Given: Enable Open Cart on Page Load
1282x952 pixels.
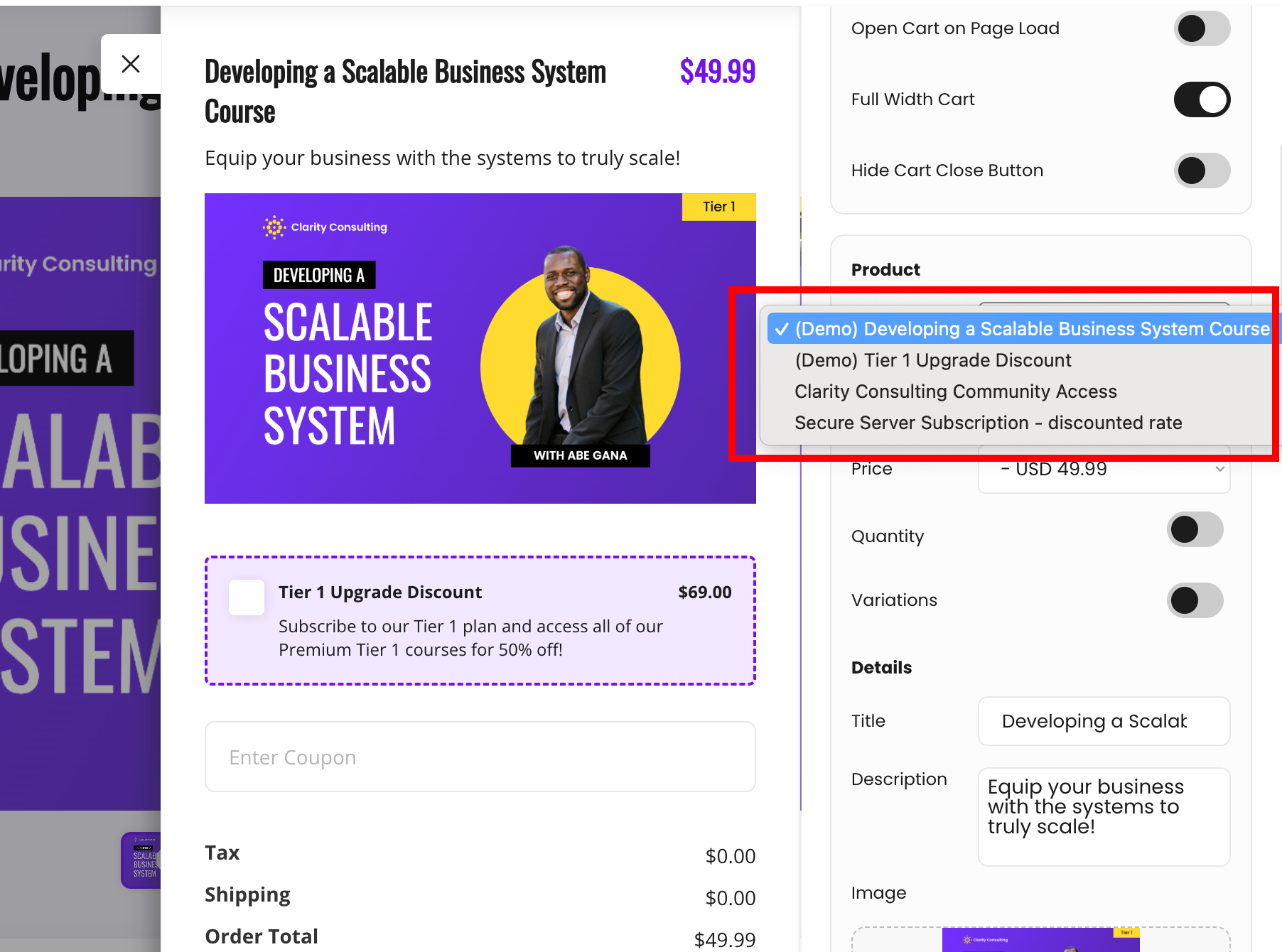Looking at the screenshot, I should [1201, 28].
